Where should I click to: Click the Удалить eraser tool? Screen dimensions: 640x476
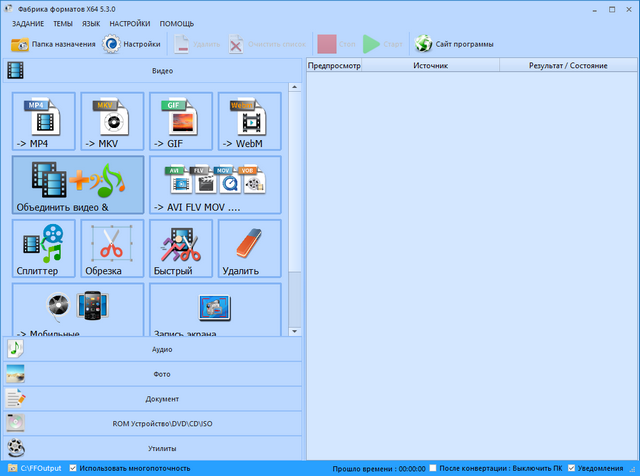tap(249, 249)
